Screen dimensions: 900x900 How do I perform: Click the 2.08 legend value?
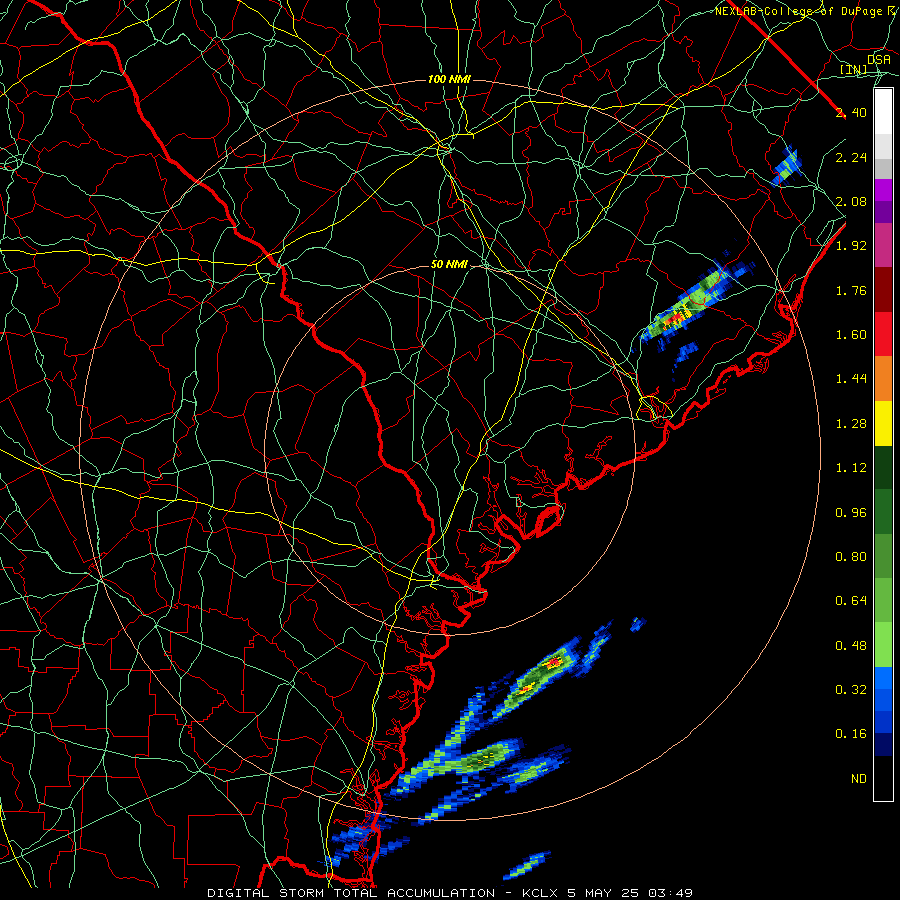(851, 201)
